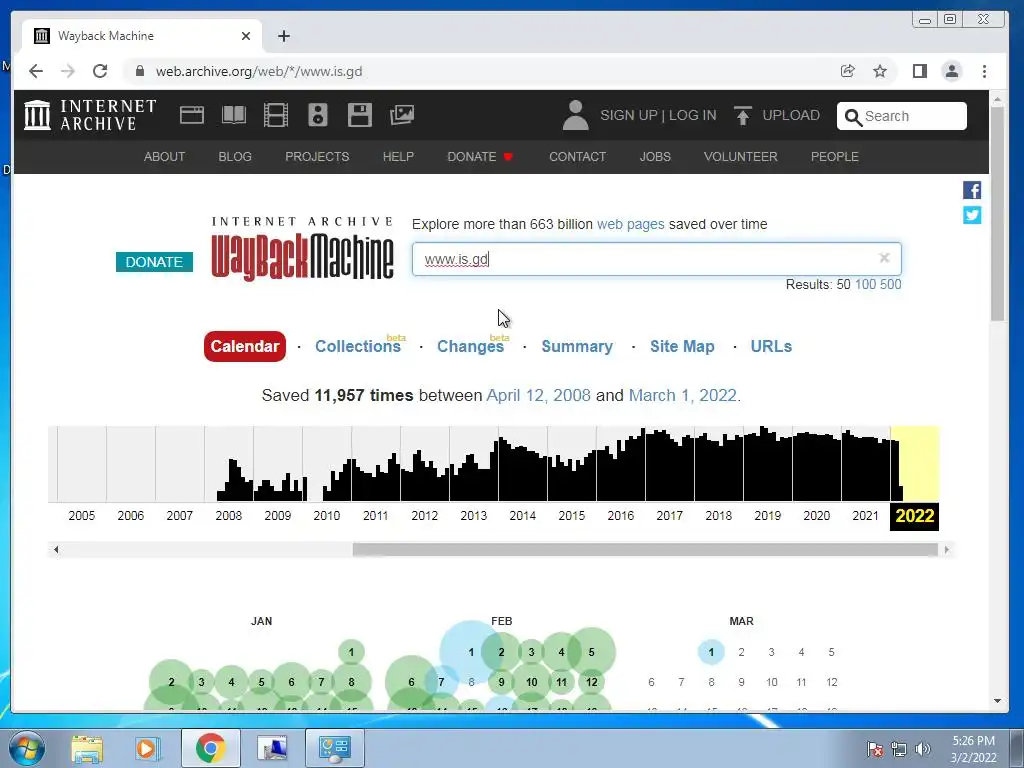Open Windows Media Player from taskbar
The width and height of the screenshot is (1024, 768).
tap(147, 748)
